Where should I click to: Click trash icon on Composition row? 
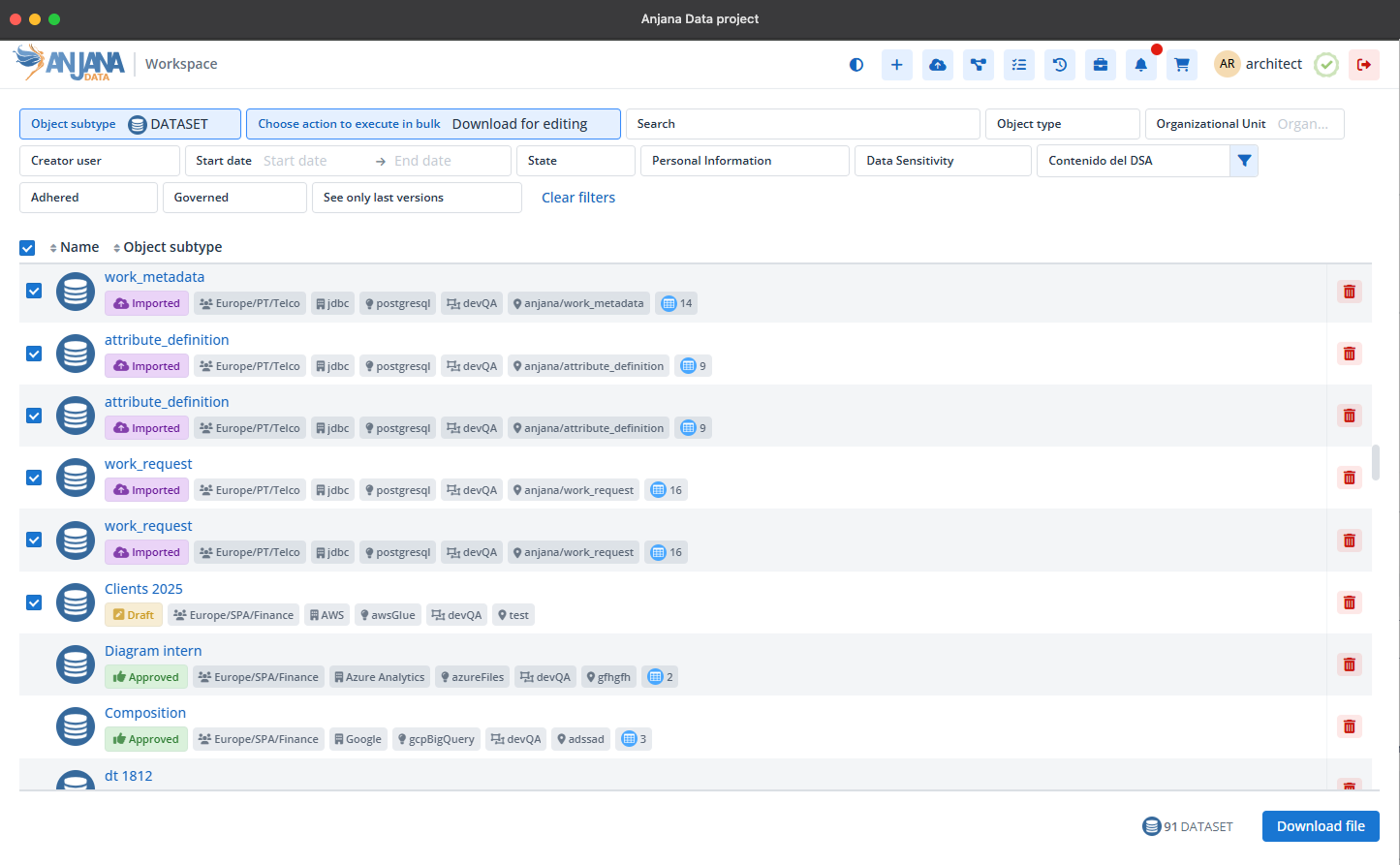(1349, 726)
